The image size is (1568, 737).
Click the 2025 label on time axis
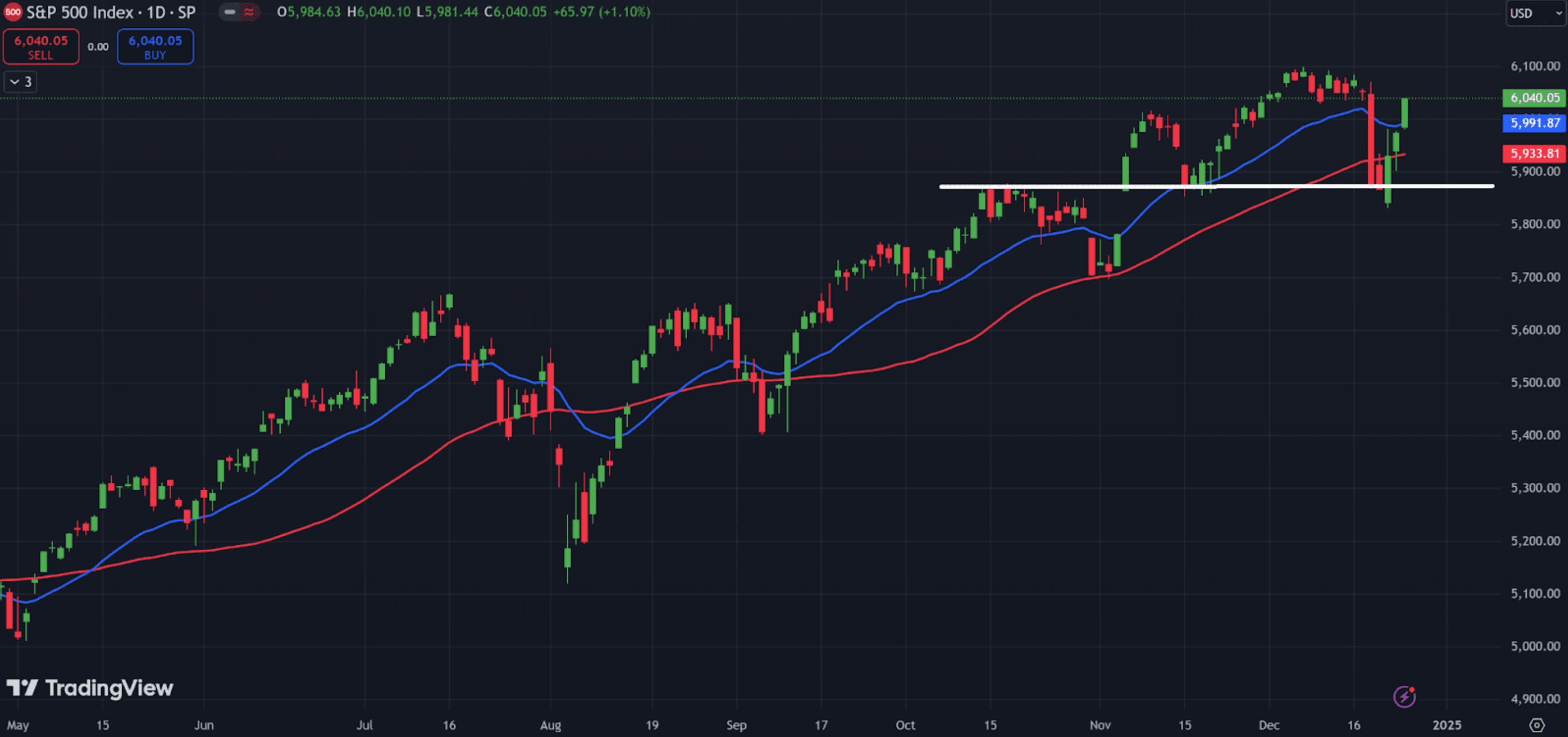point(1446,725)
